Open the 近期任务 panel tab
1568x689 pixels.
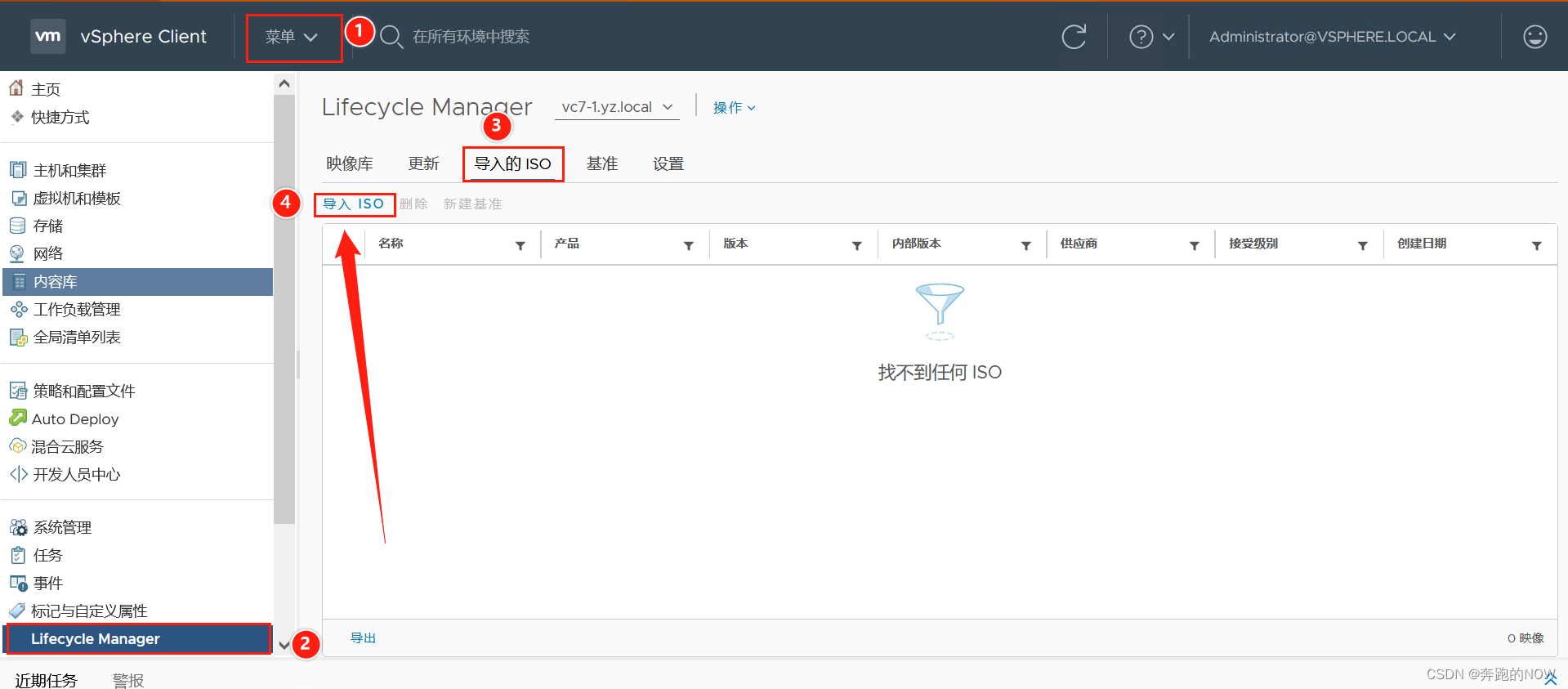point(46,680)
